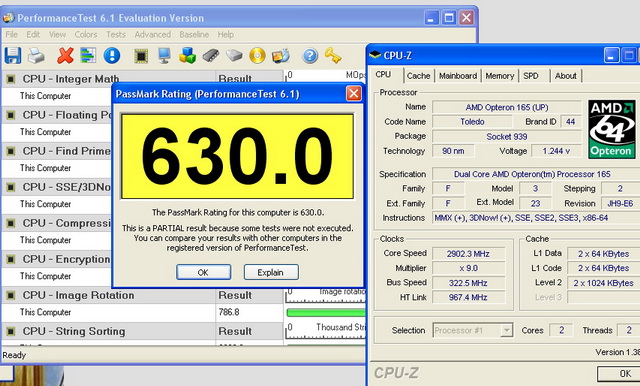The width and height of the screenshot is (640, 386).
Task: Click the Image Rotation green result bar
Action: pyautogui.click(x=326, y=313)
